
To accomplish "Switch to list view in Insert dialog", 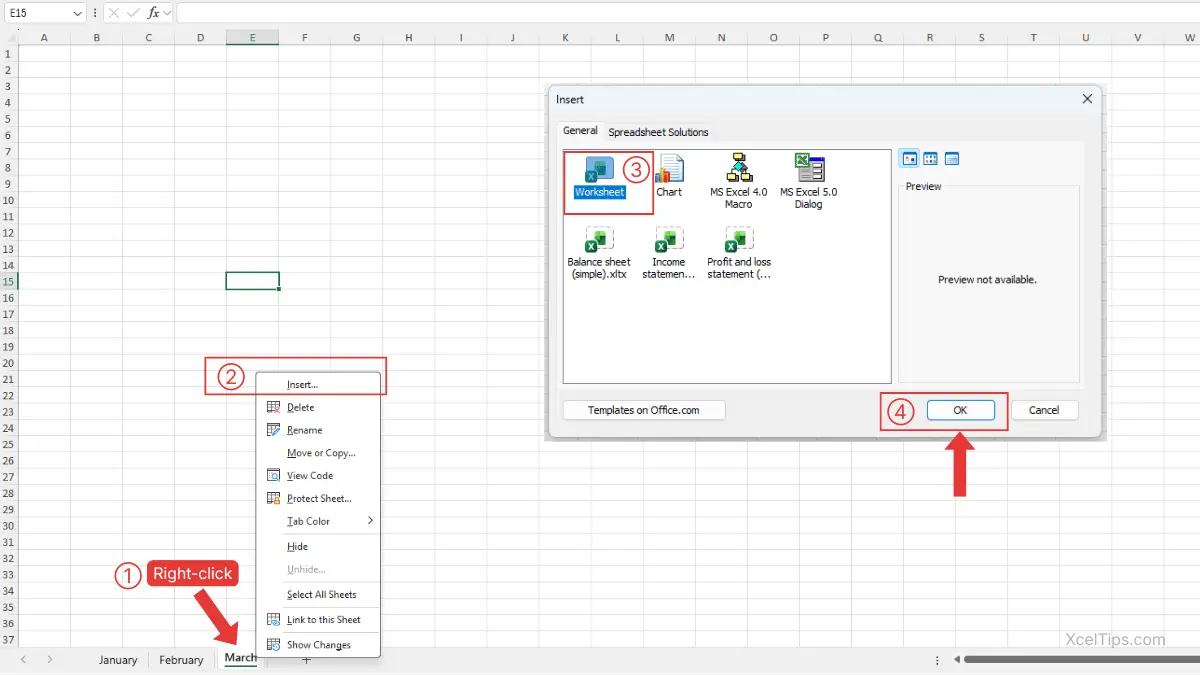I will [x=931, y=159].
